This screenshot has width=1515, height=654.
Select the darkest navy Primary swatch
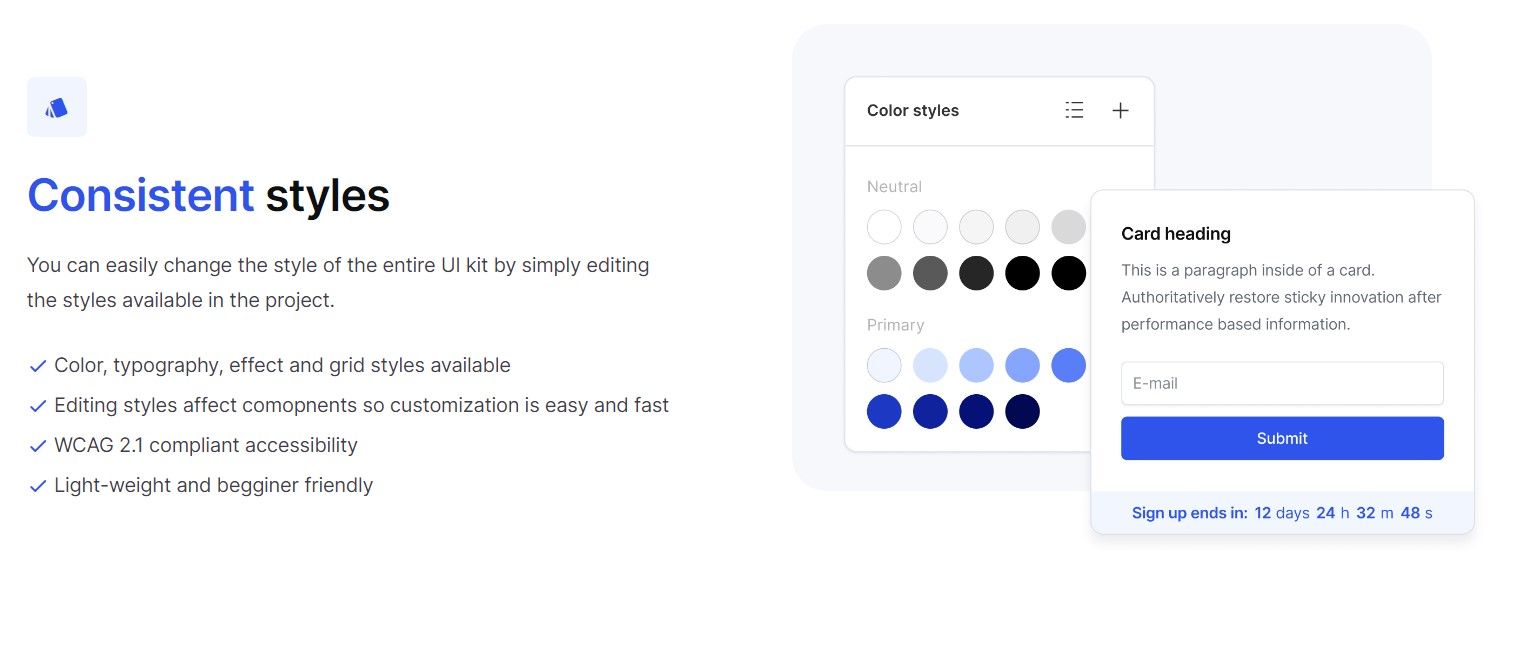coord(1022,411)
